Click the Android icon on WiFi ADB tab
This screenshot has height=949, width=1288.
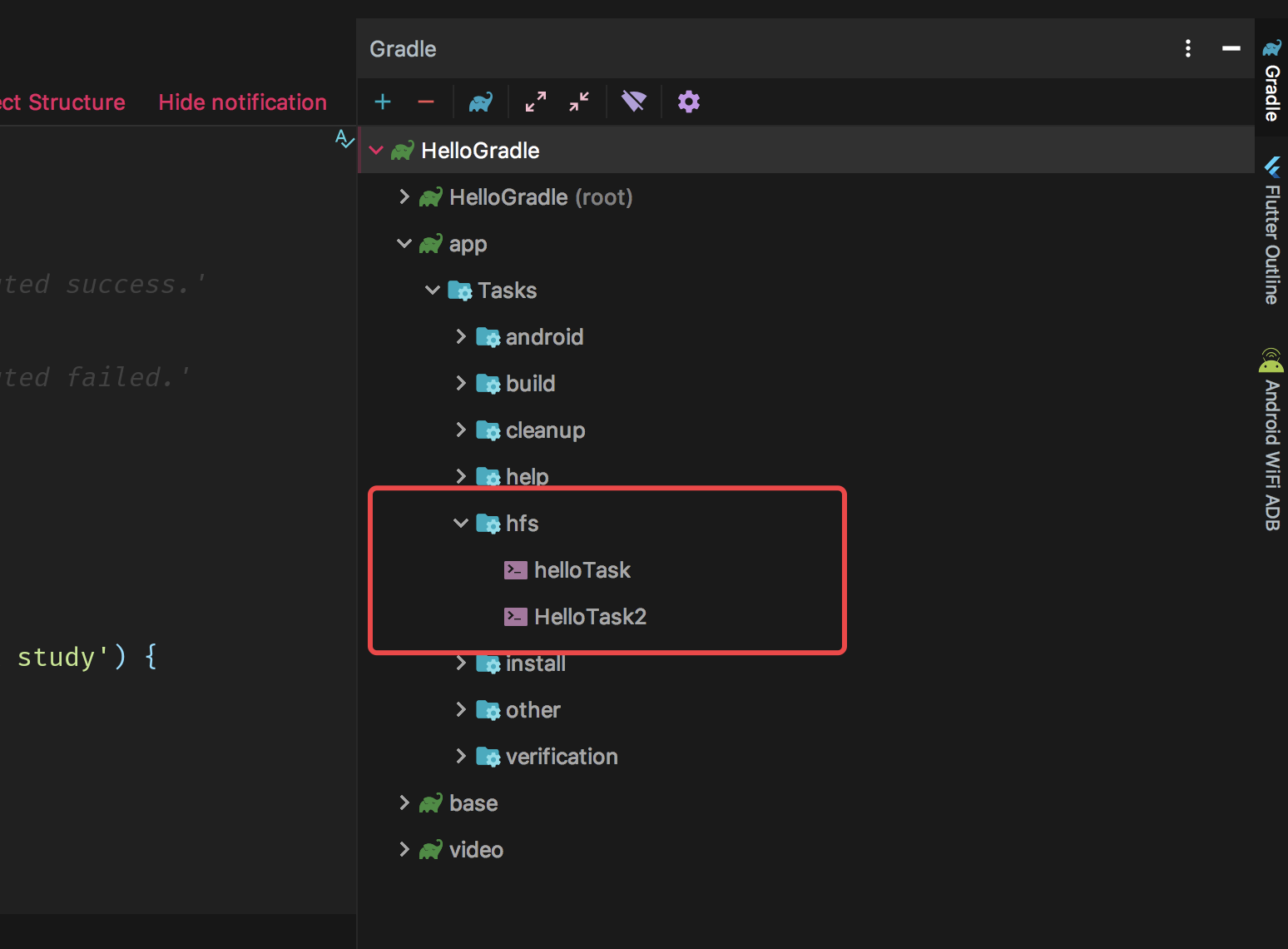[x=1271, y=360]
